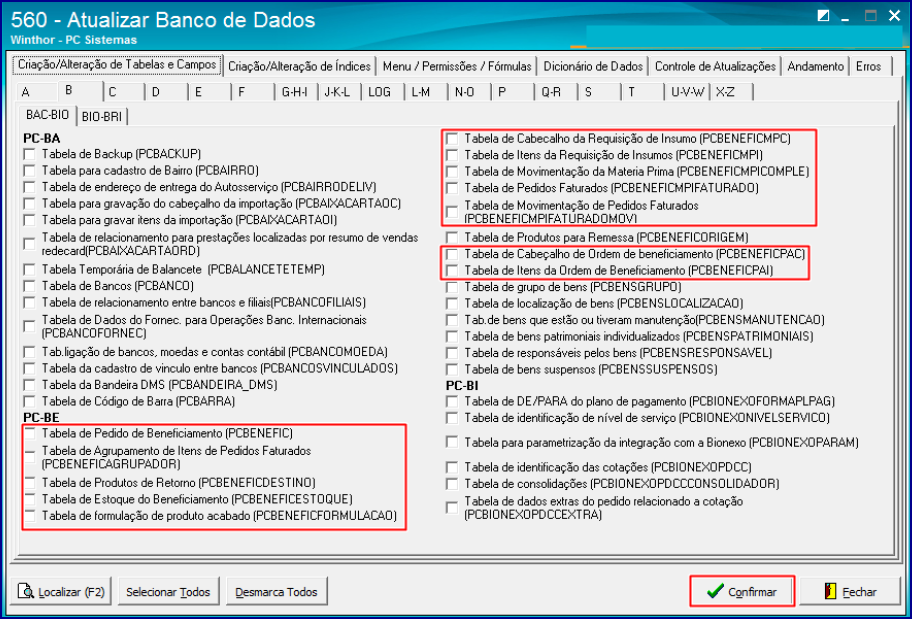Viewport: 912px width, 619px height.
Task: Click Selecionar Todos button
Action: 168,592
